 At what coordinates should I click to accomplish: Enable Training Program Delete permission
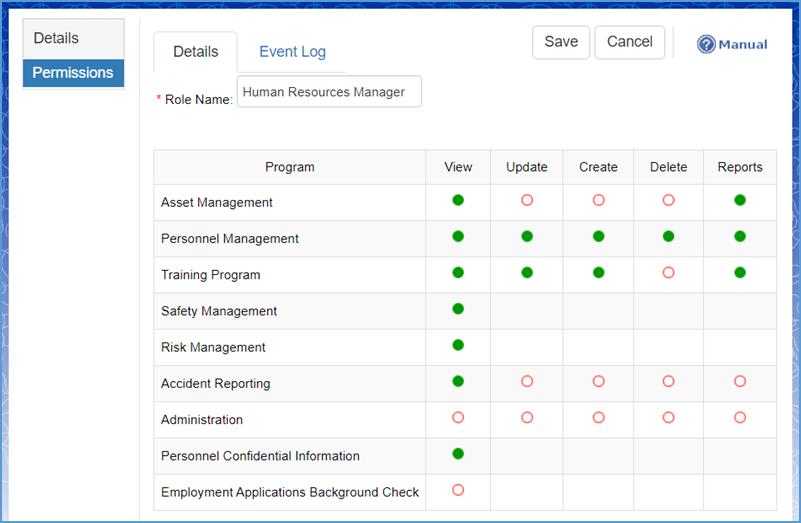pos(668,273)
